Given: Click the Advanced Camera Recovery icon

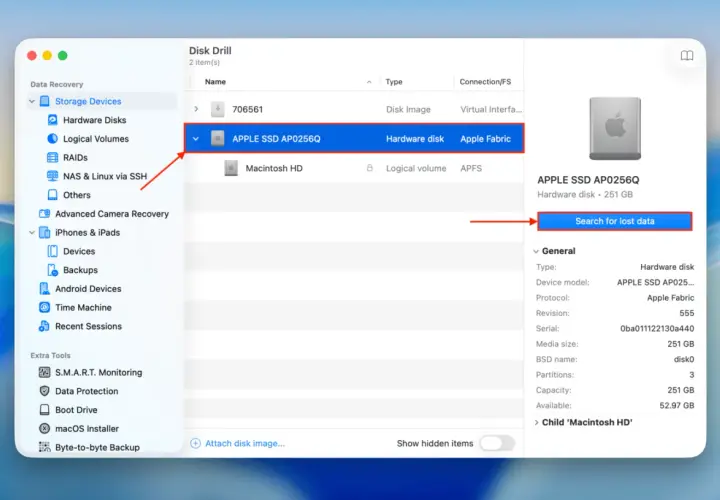Looking at the screenshot, I should (45, 213).
